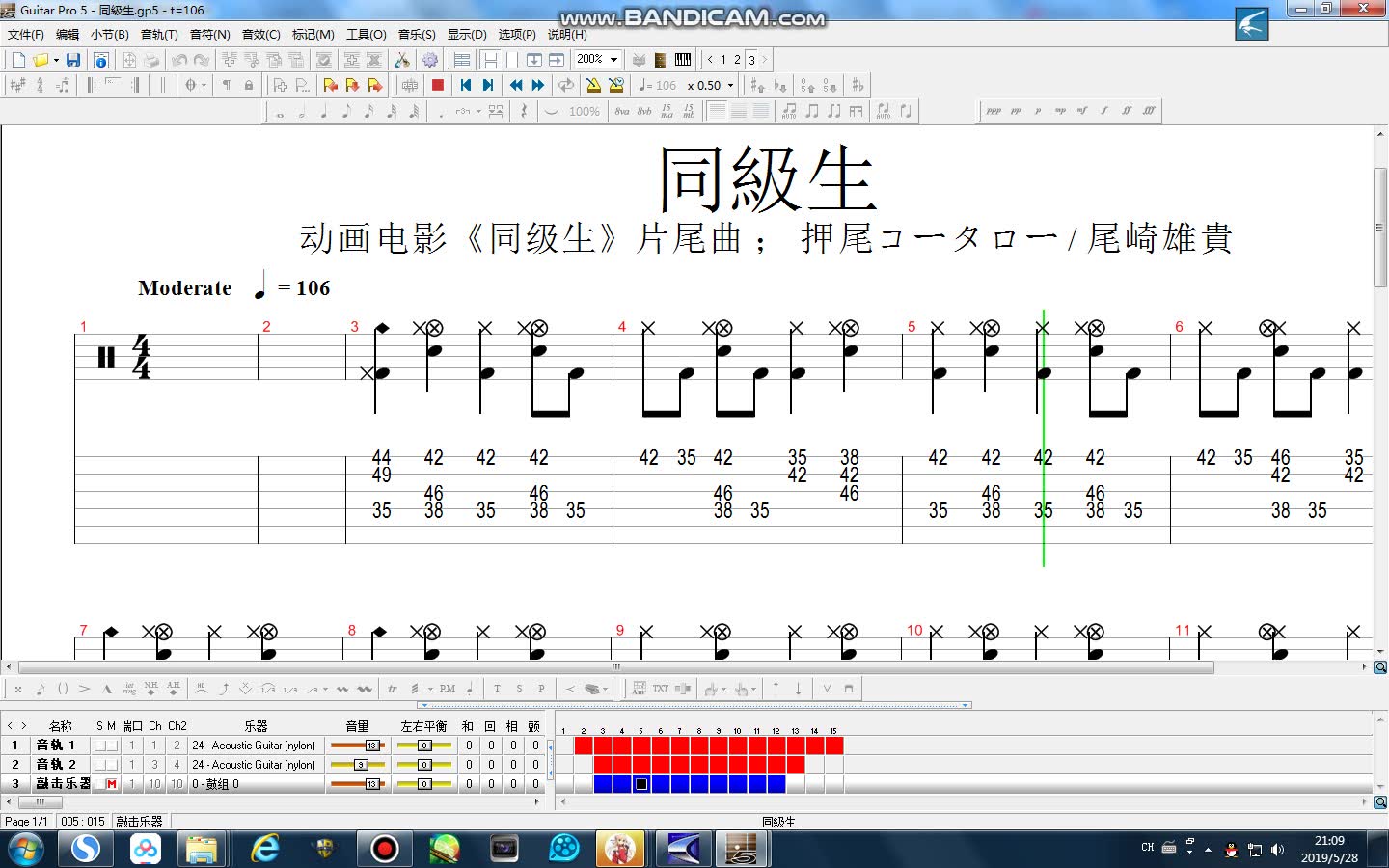Viewport: 1389px width, 868px height.
Task: Jump to first bar playback control
Action: tap(466, 85)
